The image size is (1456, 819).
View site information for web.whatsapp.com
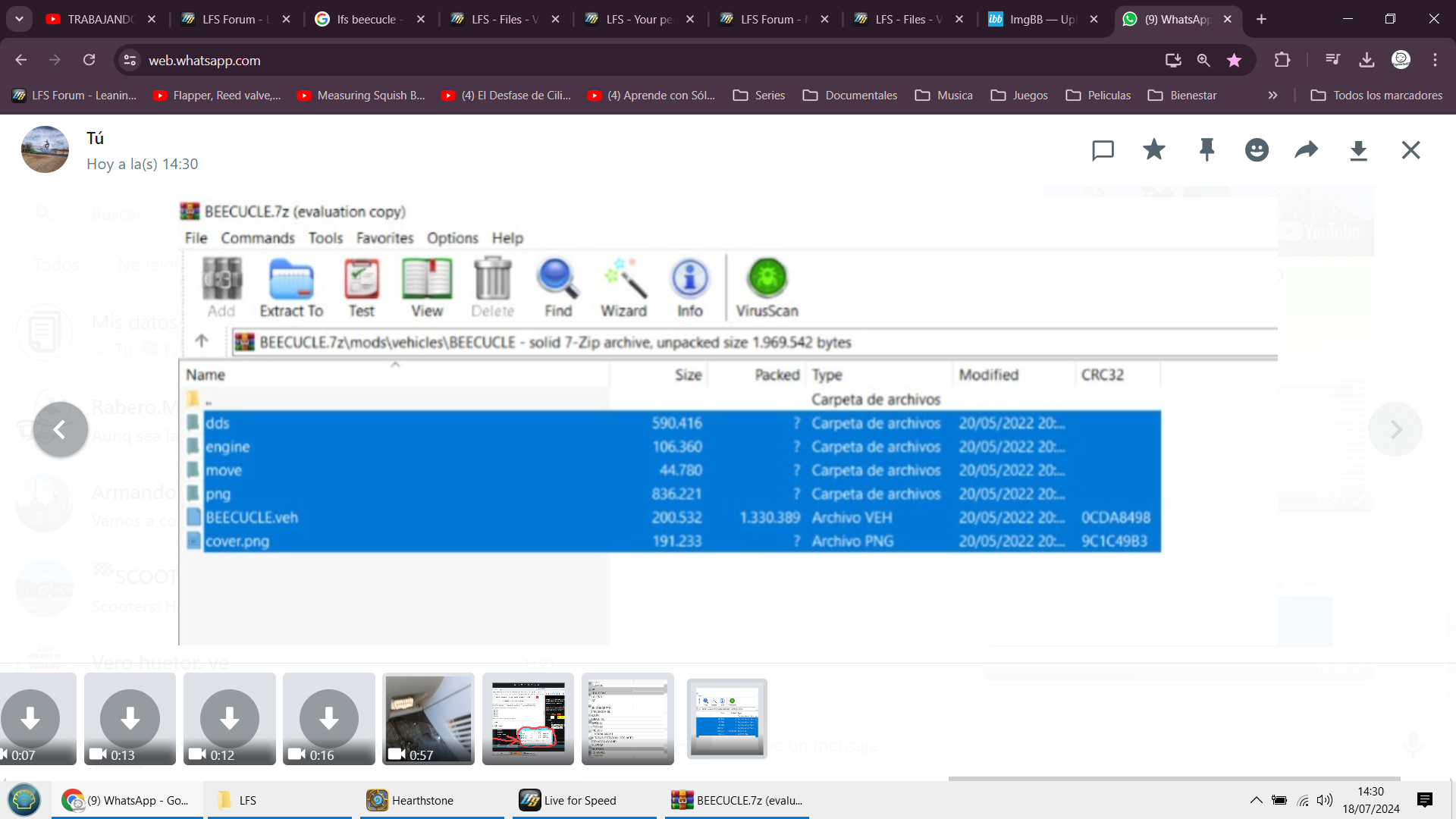point(130,60)
